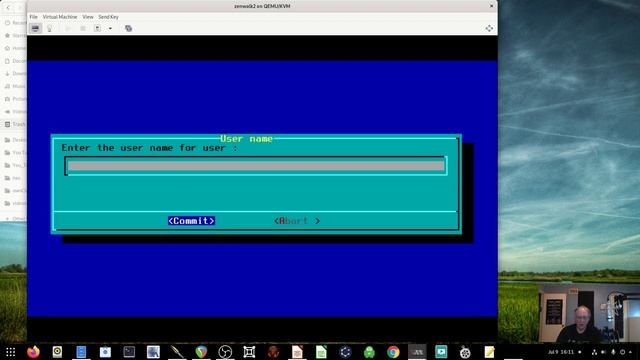
Task: Open the teal screen recorder app icon
Action: coord(441,352)
